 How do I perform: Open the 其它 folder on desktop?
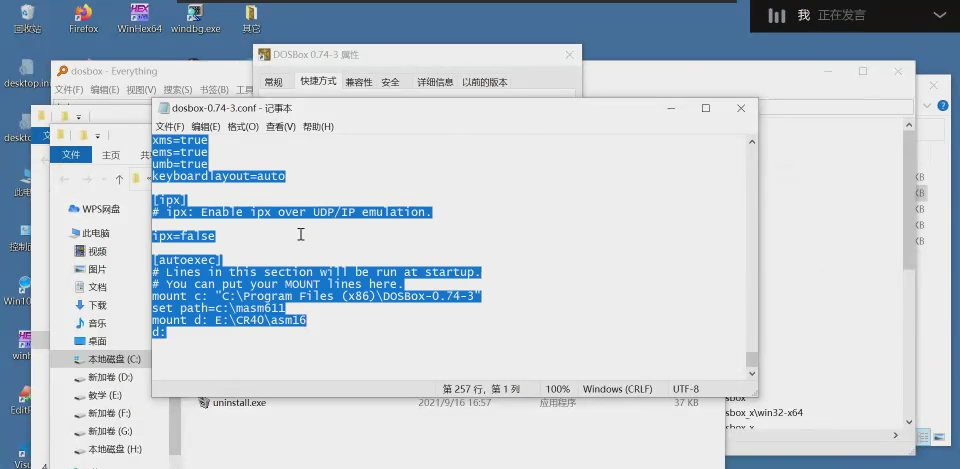[x=251, y=17]
